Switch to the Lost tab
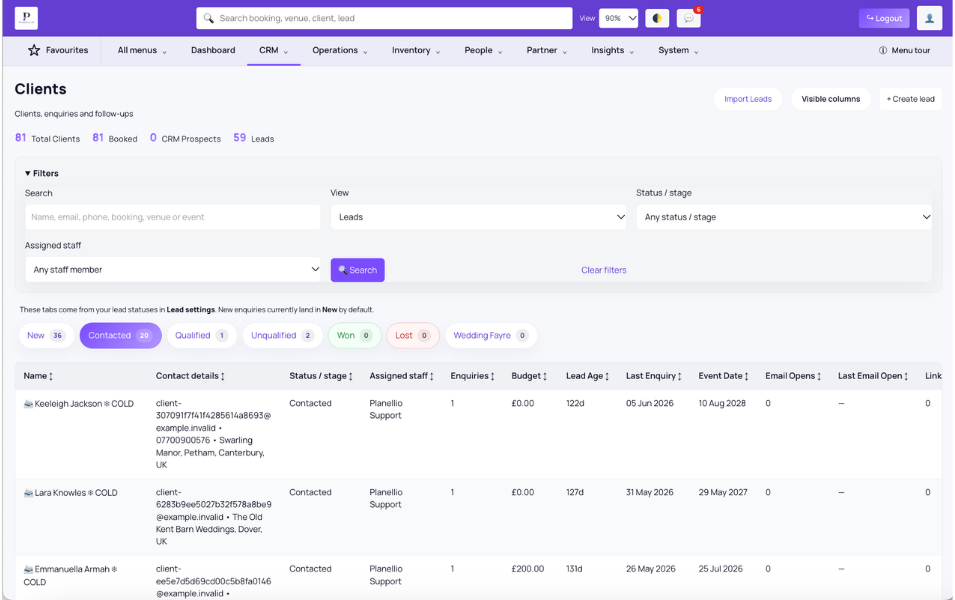The width and height of the screenshot is (955, 600). (413, 336)
